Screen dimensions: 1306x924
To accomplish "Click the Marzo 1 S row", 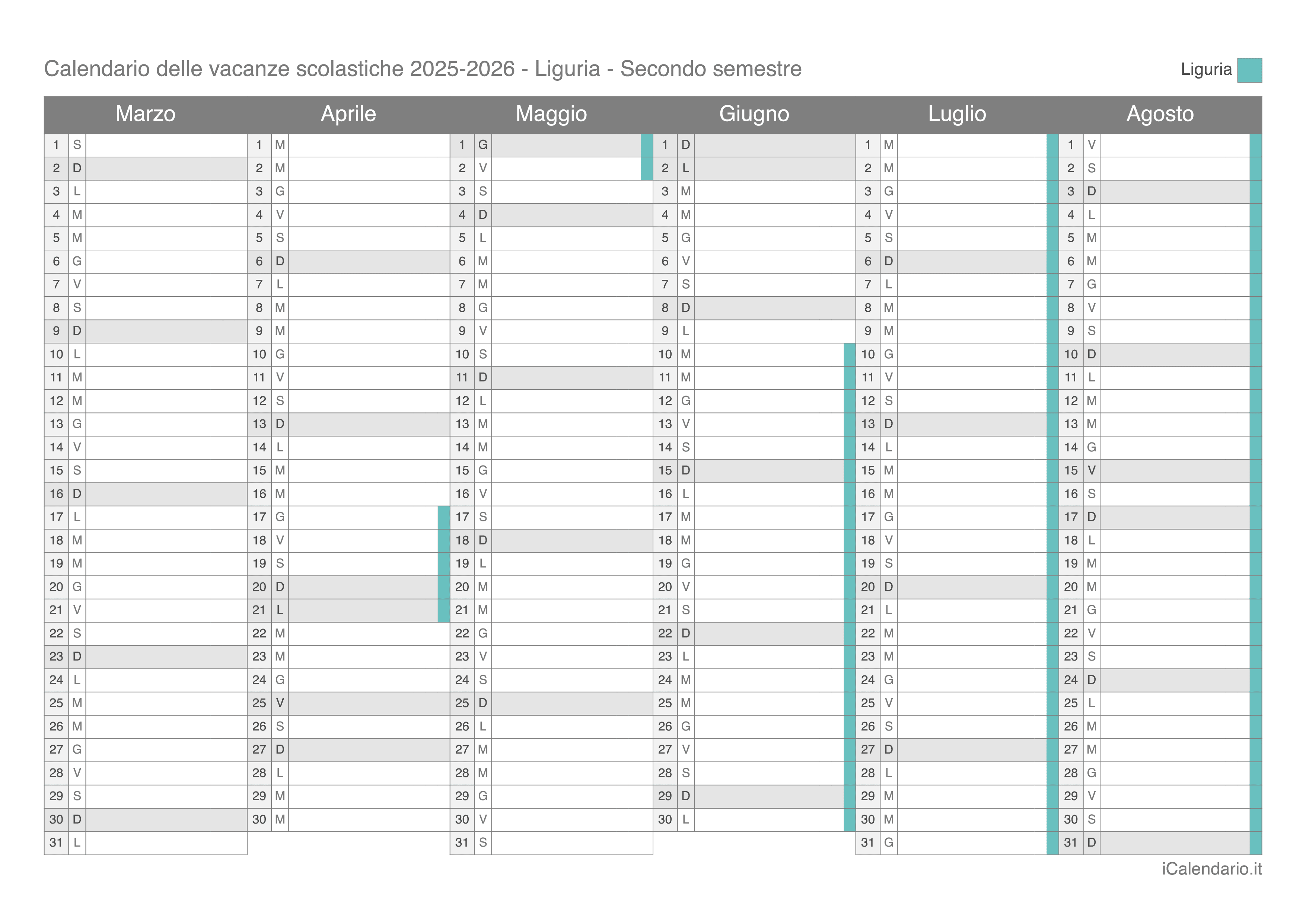I will point(146,145).
